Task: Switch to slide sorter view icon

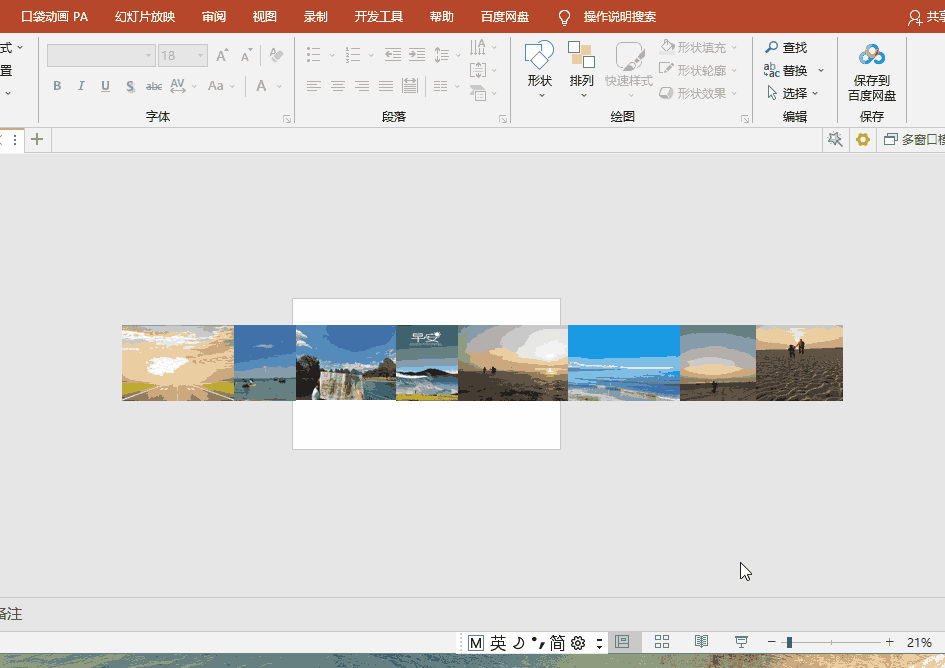Action: click(x=662, y=642)
